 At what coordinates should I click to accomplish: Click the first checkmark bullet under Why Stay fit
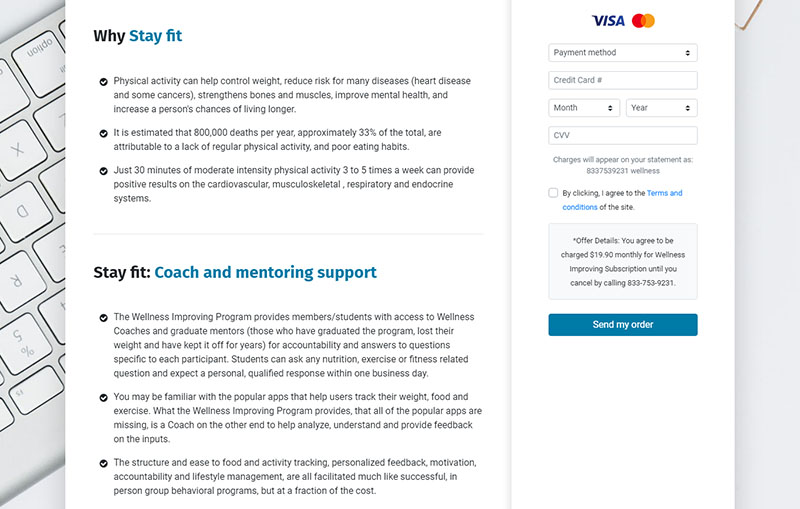104,81
